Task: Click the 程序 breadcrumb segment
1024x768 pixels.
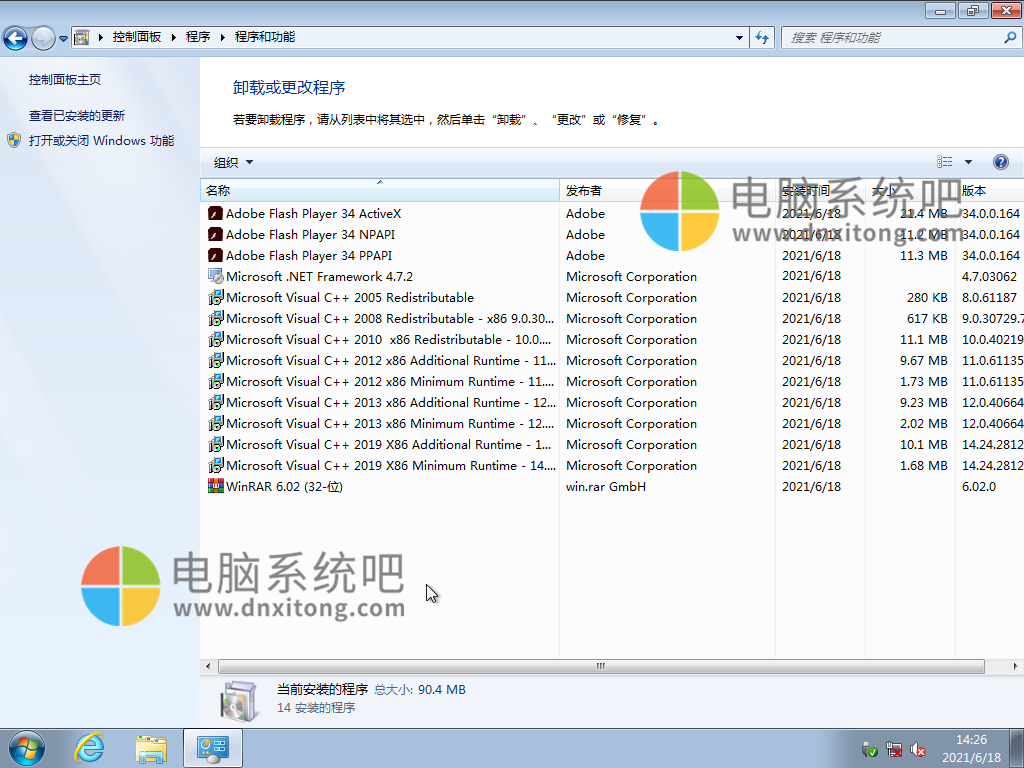Action: 198,37
